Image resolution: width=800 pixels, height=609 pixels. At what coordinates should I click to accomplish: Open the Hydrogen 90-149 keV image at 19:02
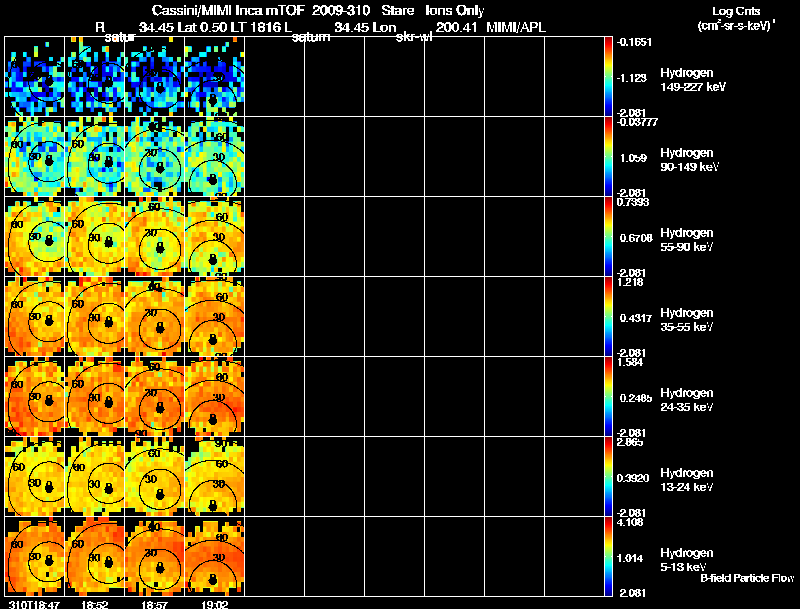[215, 157]
